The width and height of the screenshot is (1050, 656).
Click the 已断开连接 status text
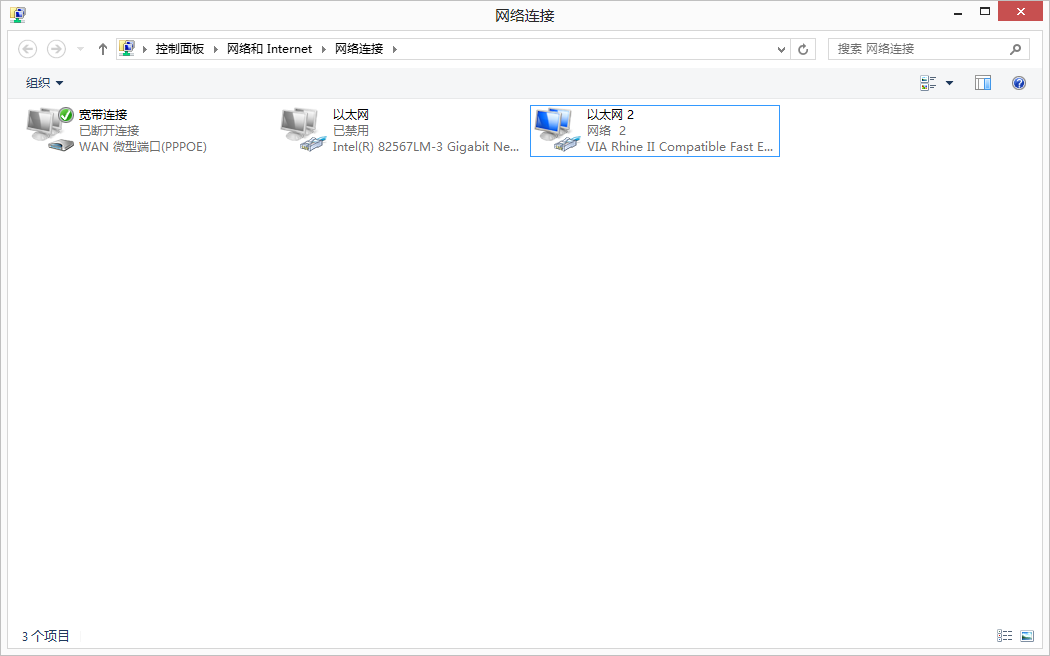coord(109,131)
